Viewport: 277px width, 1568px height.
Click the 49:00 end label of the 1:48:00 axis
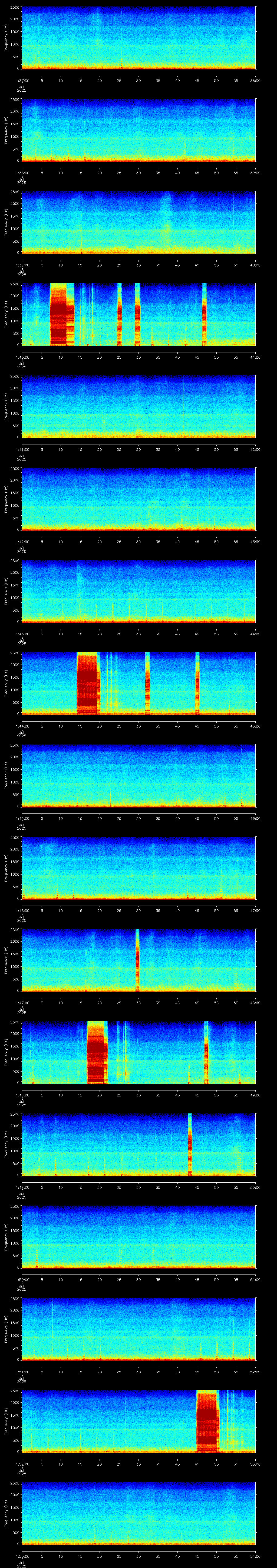click(x=256, y=1095)
